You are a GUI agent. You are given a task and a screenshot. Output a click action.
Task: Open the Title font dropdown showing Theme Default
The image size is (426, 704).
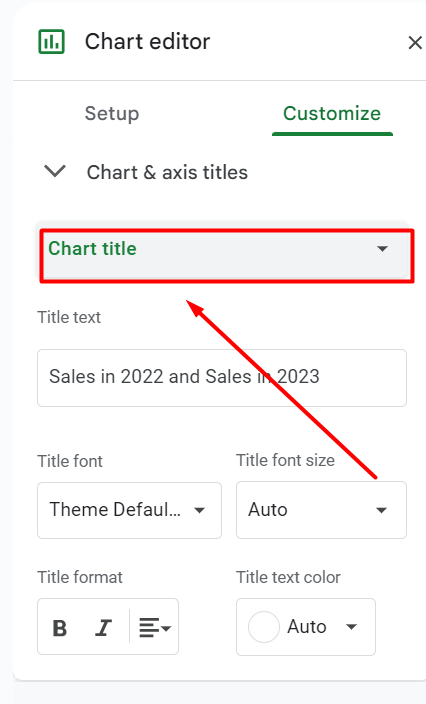pos(129,510)
